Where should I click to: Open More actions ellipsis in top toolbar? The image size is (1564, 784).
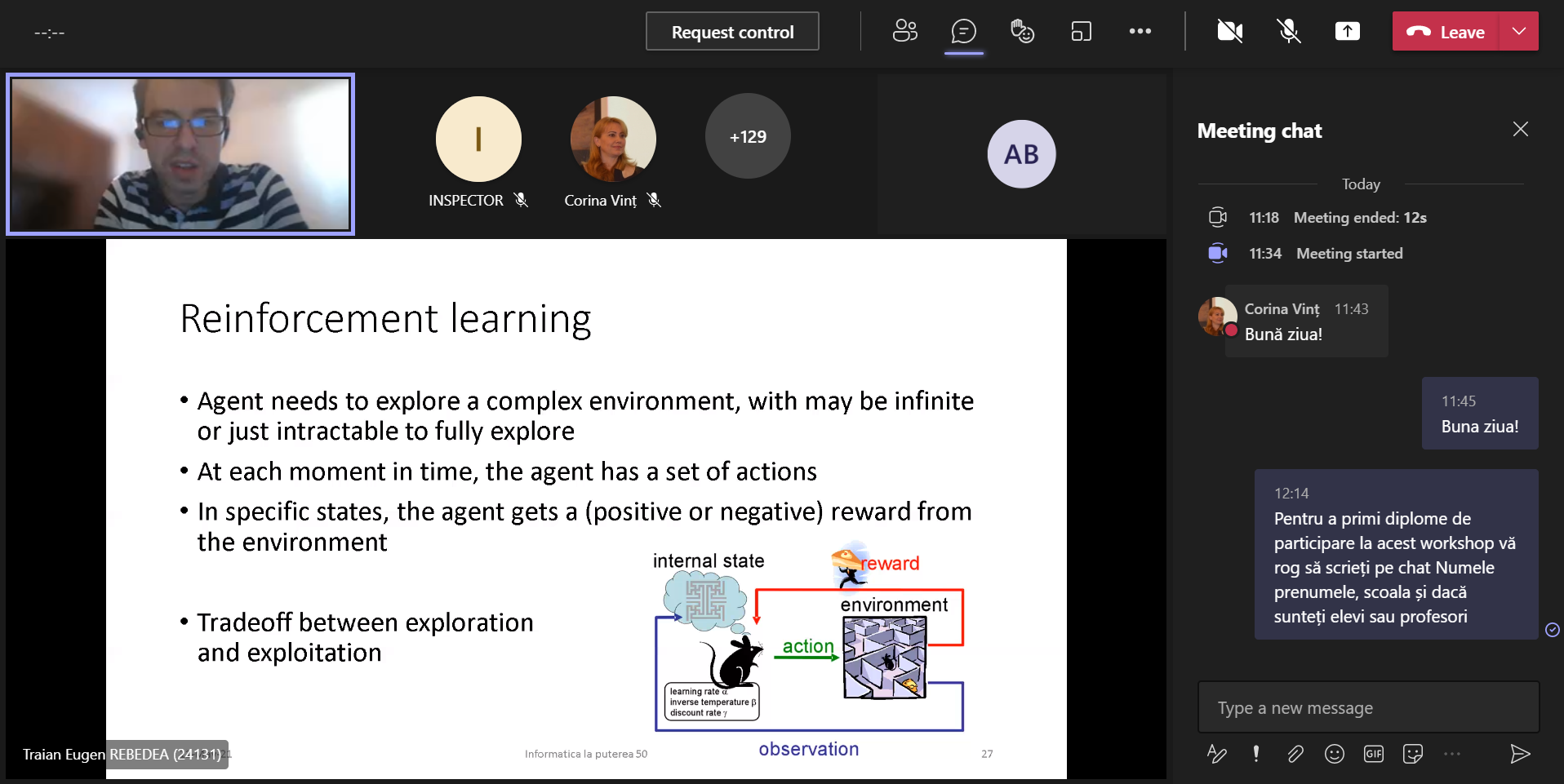coord(1140,32)
